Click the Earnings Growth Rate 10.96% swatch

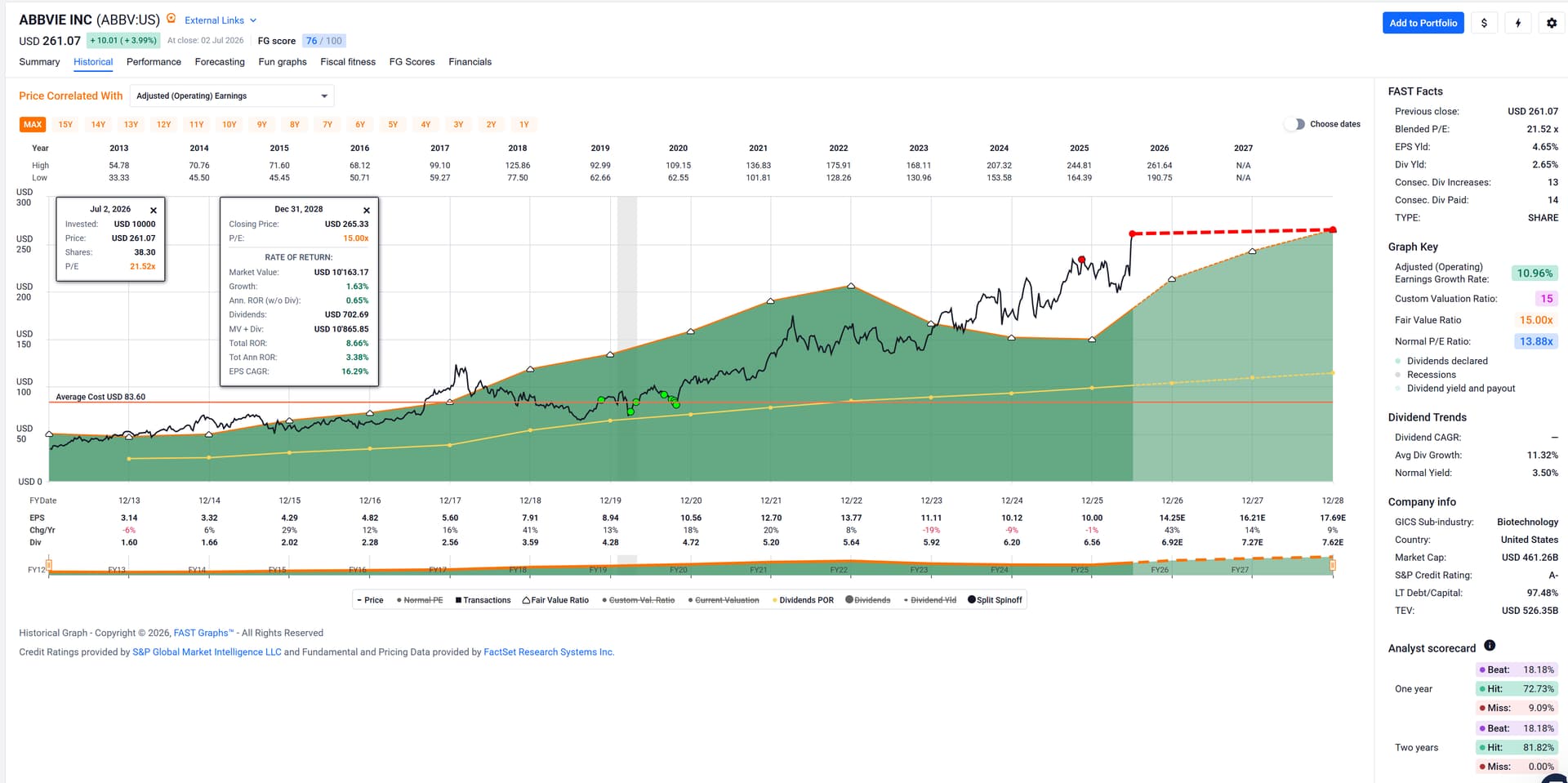click(1535, 274)
